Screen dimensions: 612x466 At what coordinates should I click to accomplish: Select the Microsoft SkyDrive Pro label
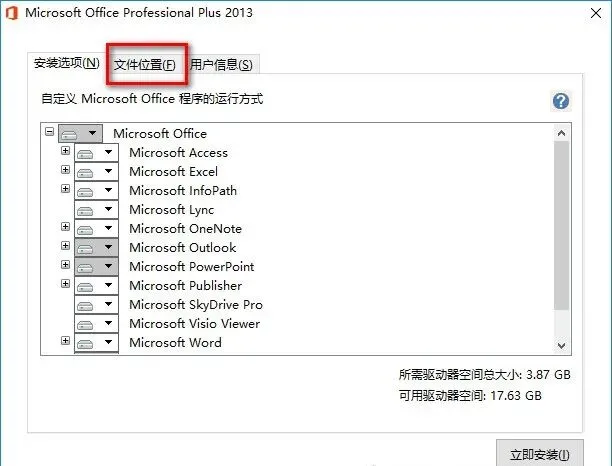[x=196, y=304]
